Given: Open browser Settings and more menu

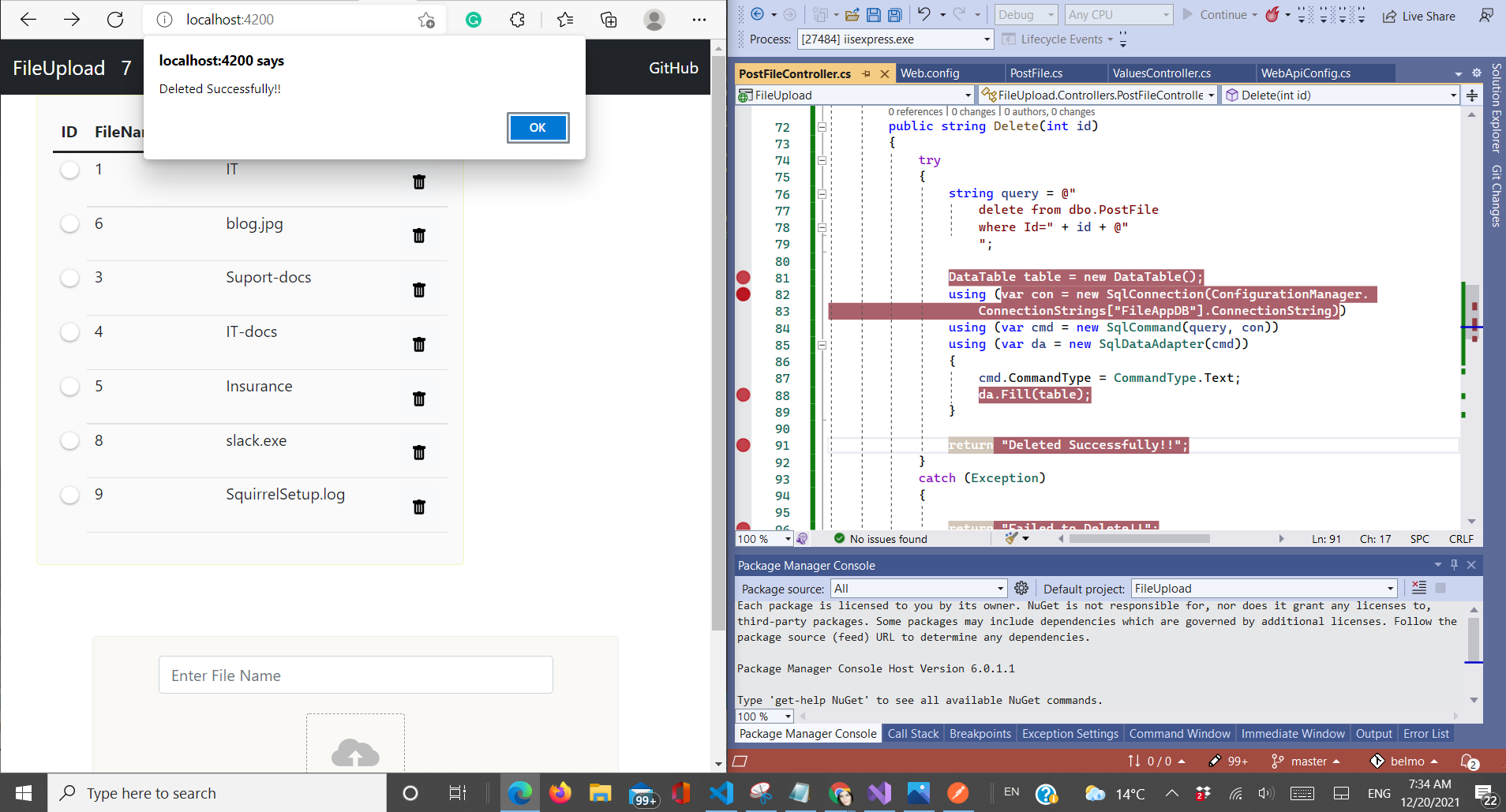Looking at the screenshot, I should 699,20.
